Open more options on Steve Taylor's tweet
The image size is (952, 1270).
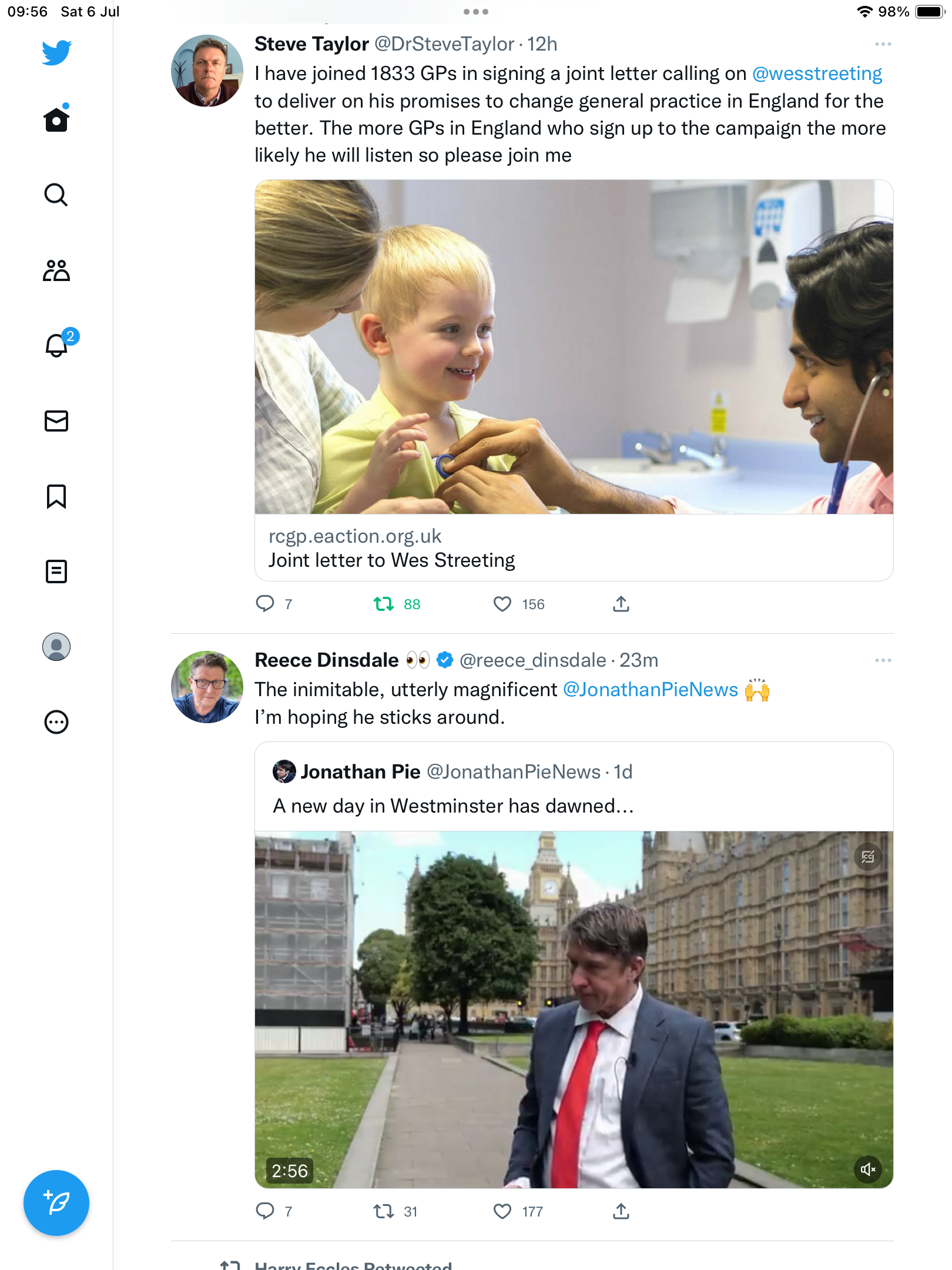pyautogui.click(x=883, y=45)
